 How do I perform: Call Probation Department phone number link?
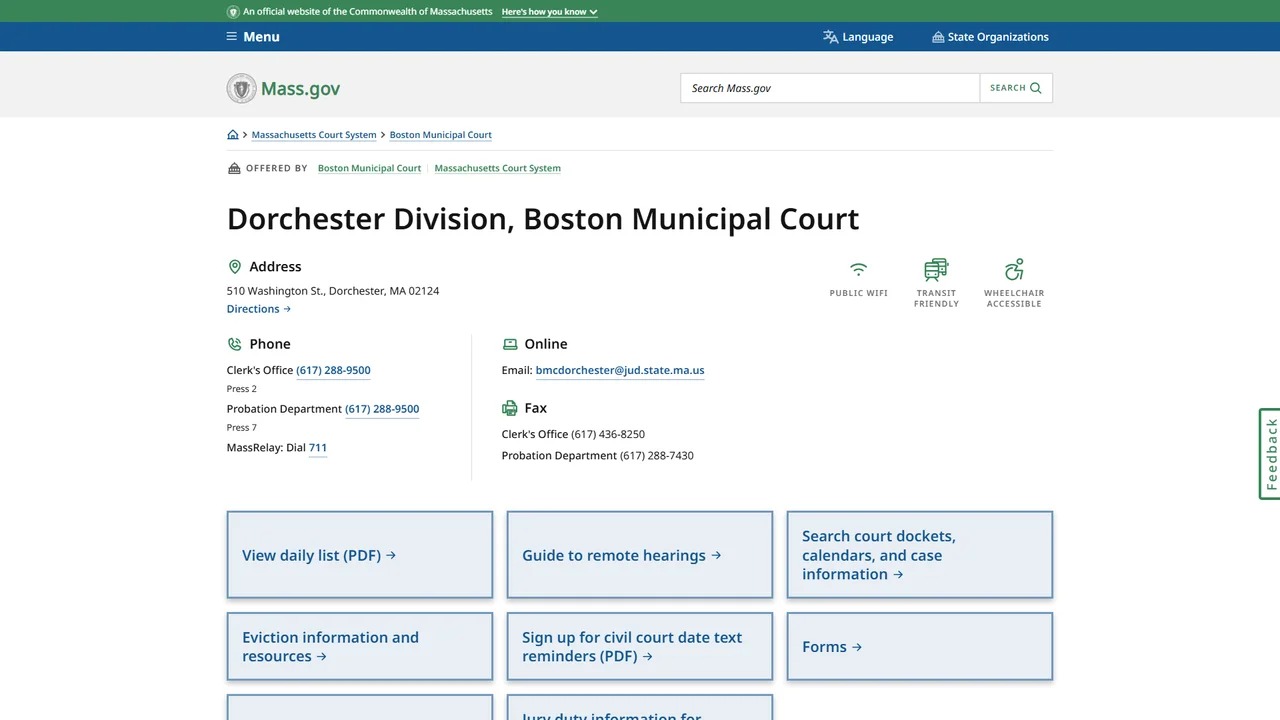382,409
